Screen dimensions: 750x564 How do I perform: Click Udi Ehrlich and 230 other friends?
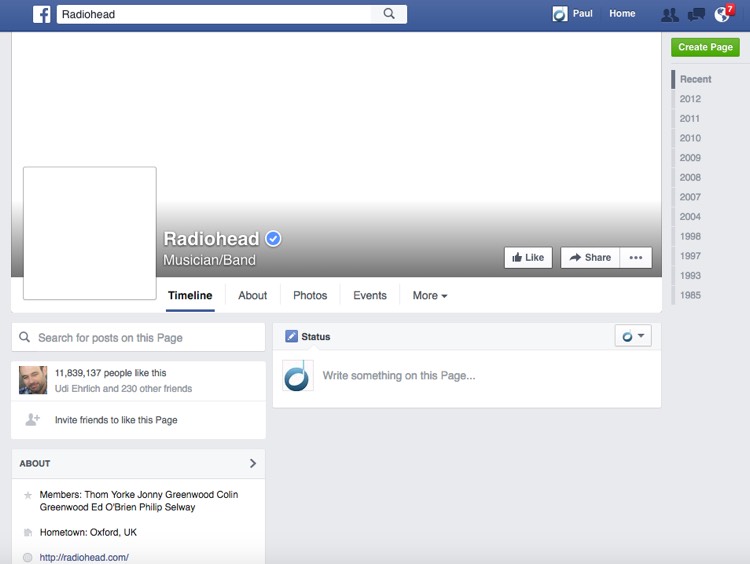click(123, 388)
